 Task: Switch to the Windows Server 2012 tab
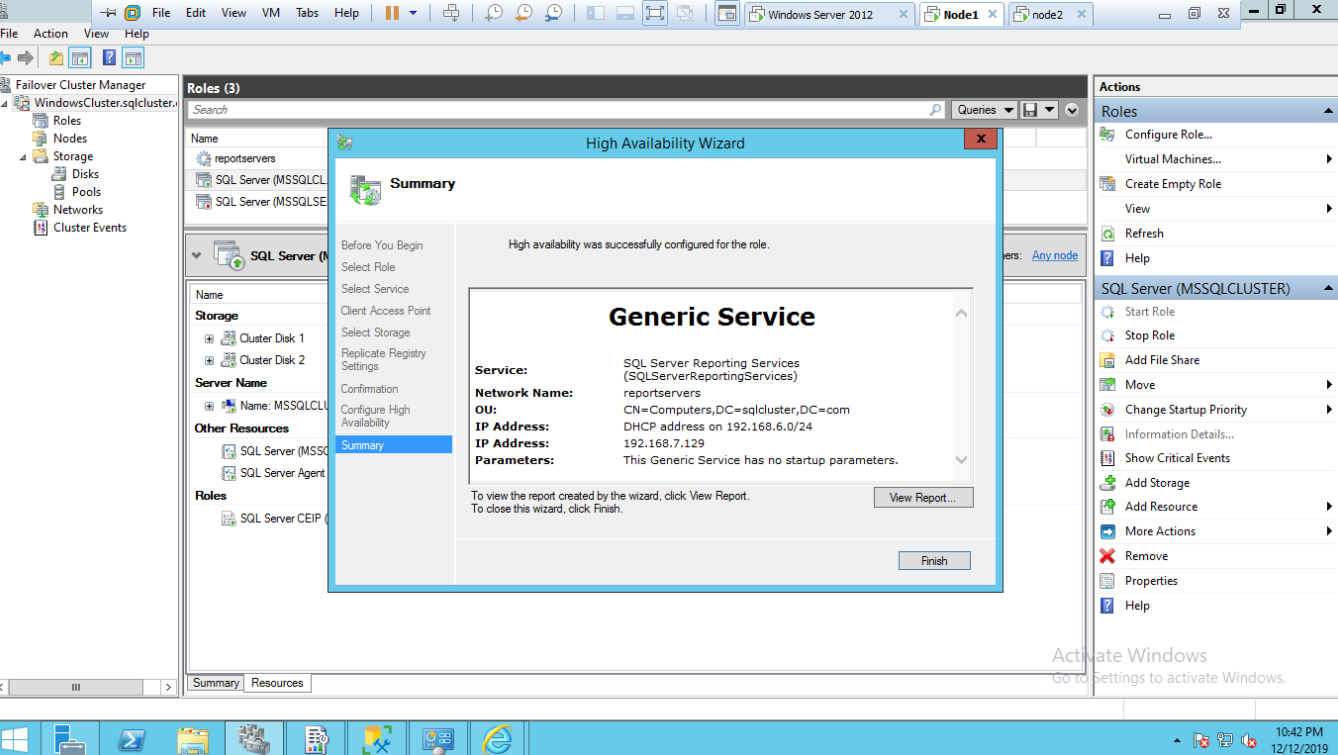point(821,15)
